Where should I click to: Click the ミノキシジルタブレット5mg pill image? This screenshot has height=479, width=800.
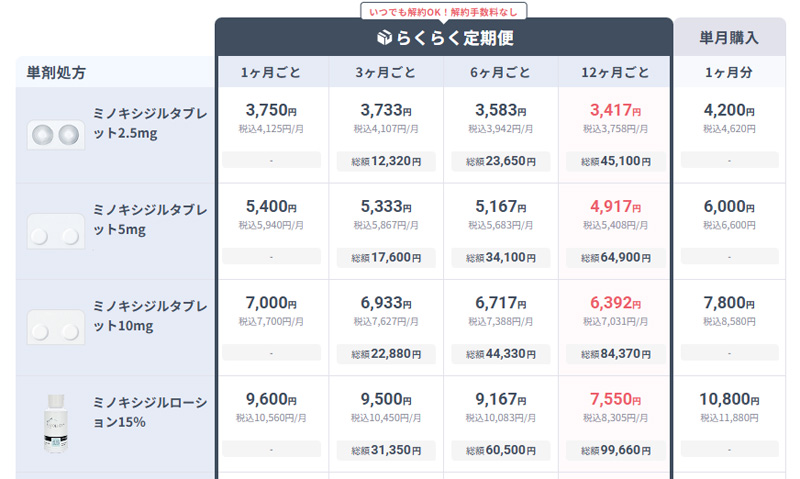[x=55, y=235]
